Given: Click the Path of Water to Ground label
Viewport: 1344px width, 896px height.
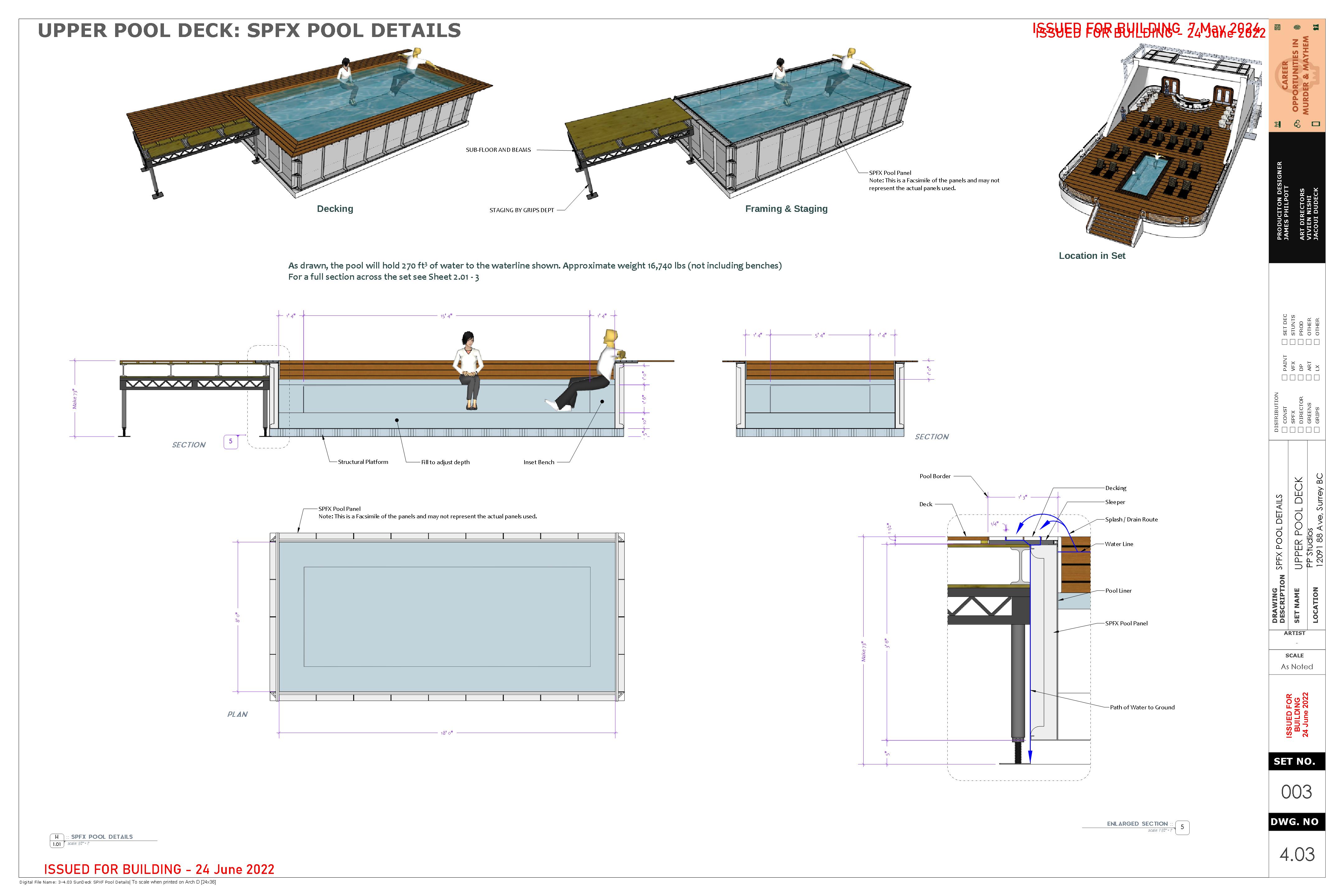Looking at the screenshot, I should (x=1142, y=707).
